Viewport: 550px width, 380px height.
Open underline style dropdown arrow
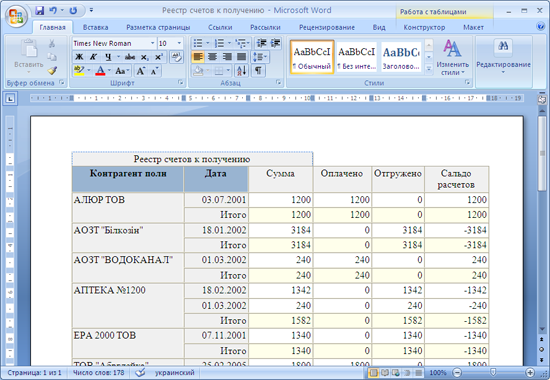pyautogui.click(x=118, y=57)
